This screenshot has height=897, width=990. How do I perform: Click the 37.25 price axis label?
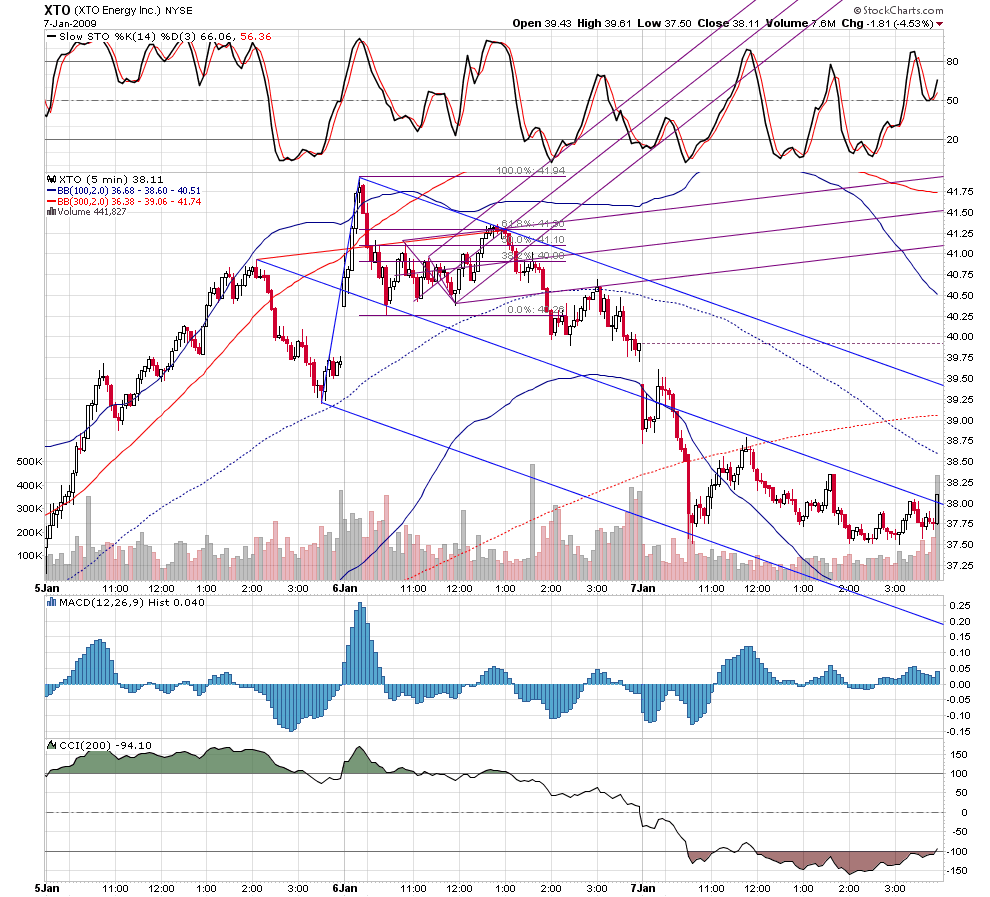[x=959, y=565]
